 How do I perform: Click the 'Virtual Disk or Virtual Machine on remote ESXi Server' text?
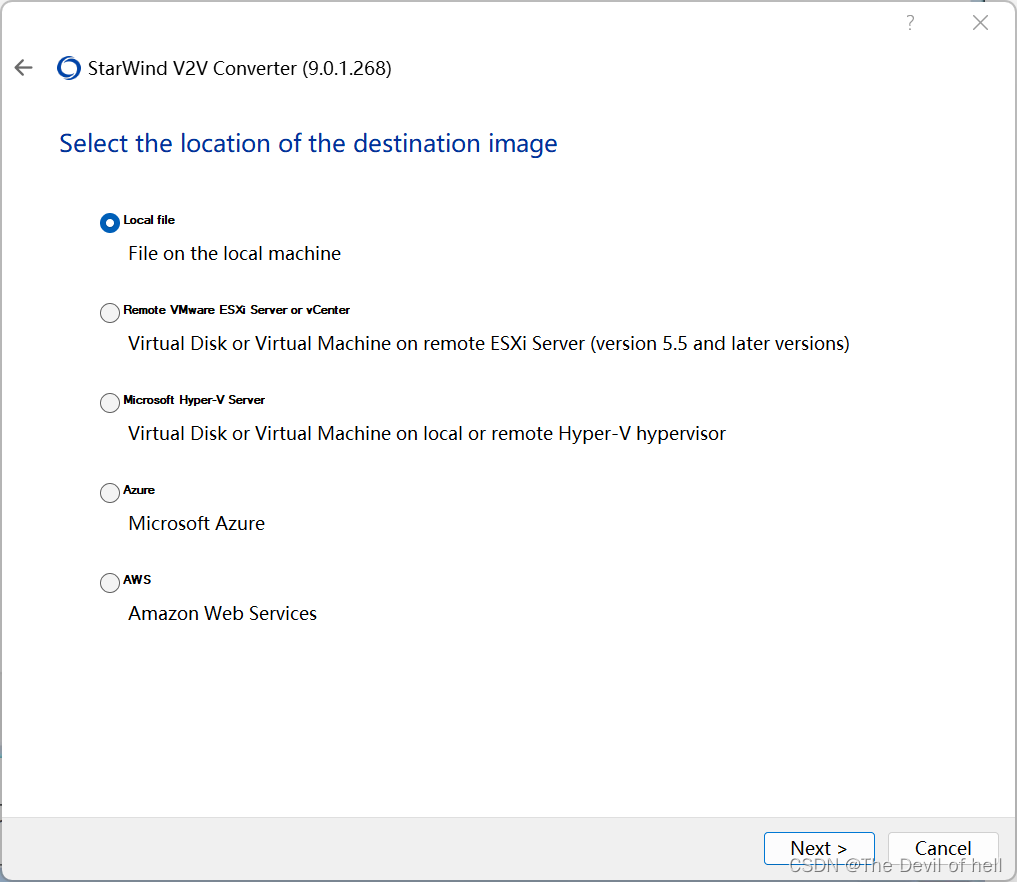(x=356, y=343)
